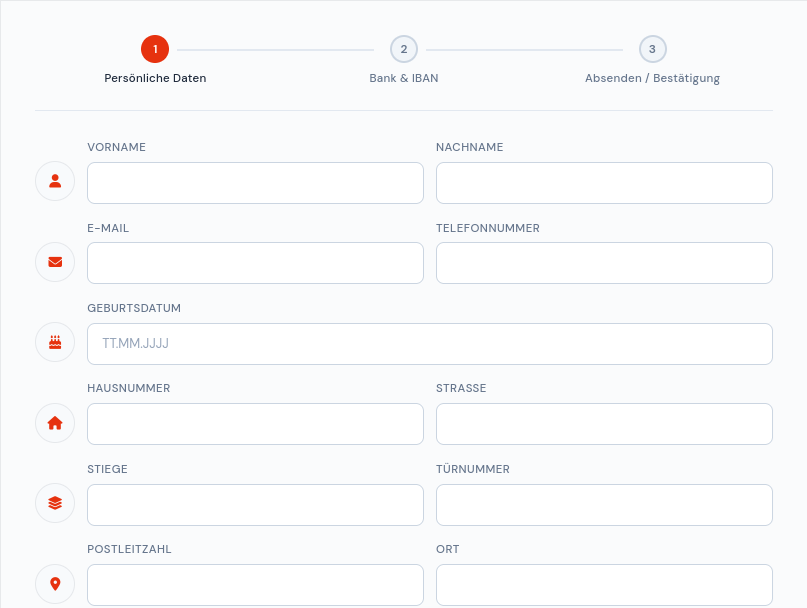
Task: Click the "Persönliche Daten" step label
Action: 155,78
